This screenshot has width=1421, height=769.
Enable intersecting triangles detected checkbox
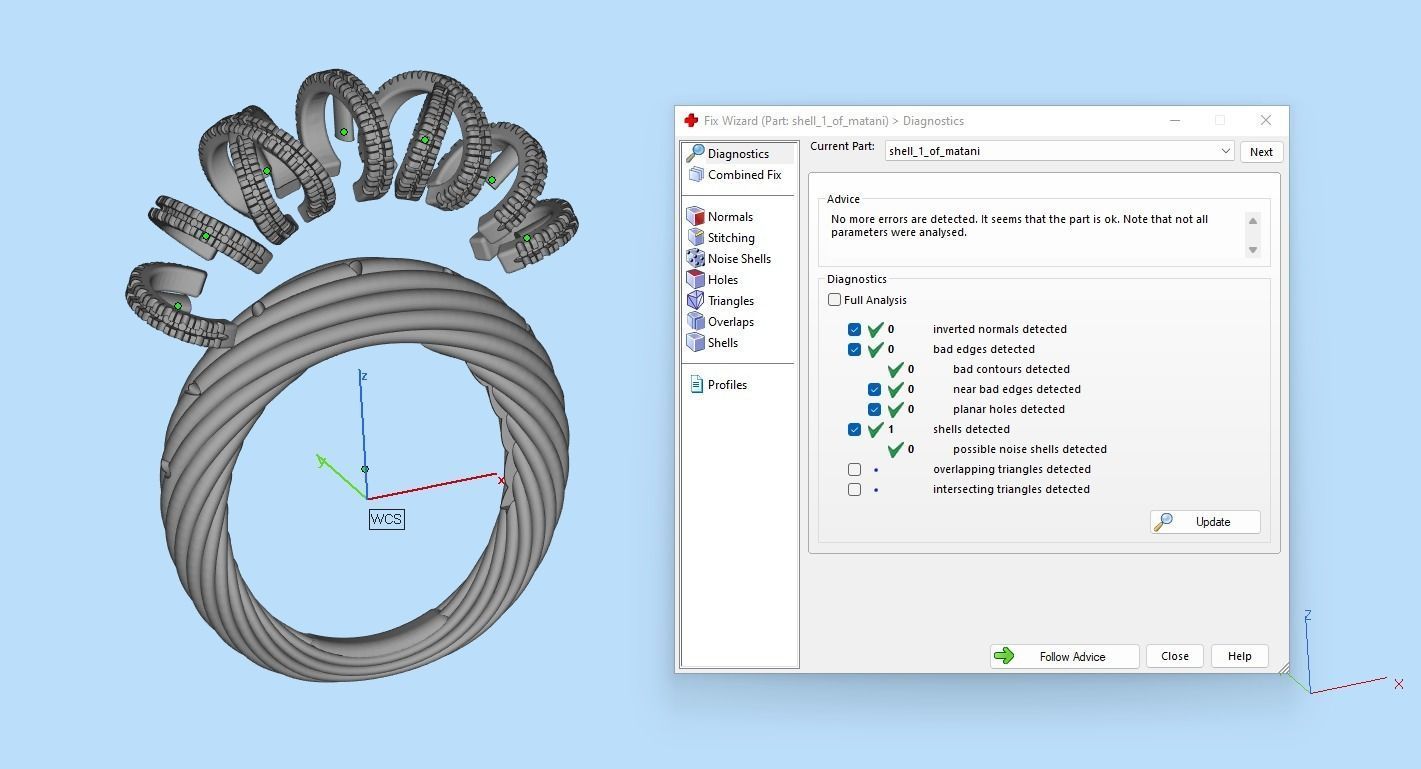coord(854,489)
